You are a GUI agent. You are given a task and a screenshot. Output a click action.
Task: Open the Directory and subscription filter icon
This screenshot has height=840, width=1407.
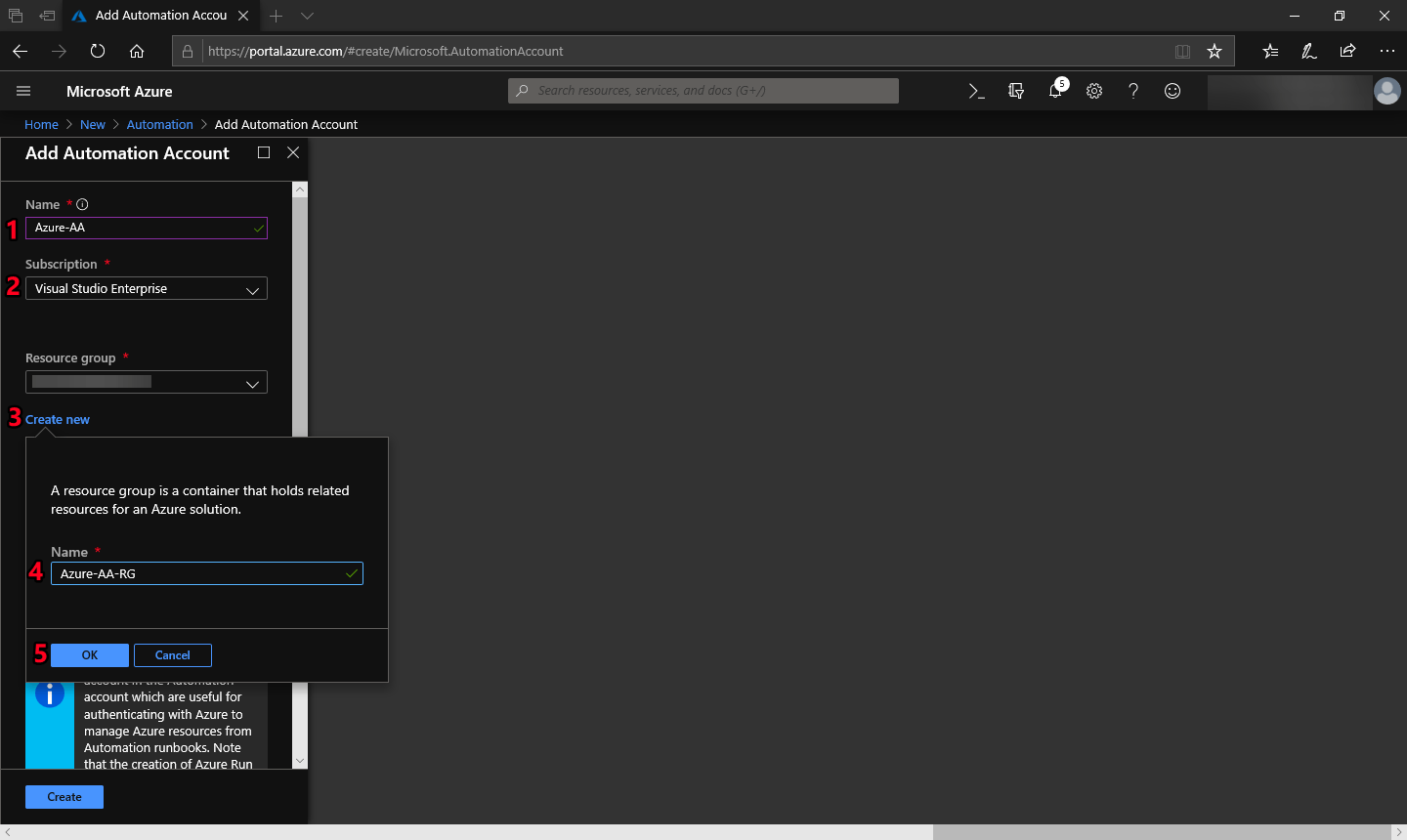pyautogui.click(x=1016, y=91)
